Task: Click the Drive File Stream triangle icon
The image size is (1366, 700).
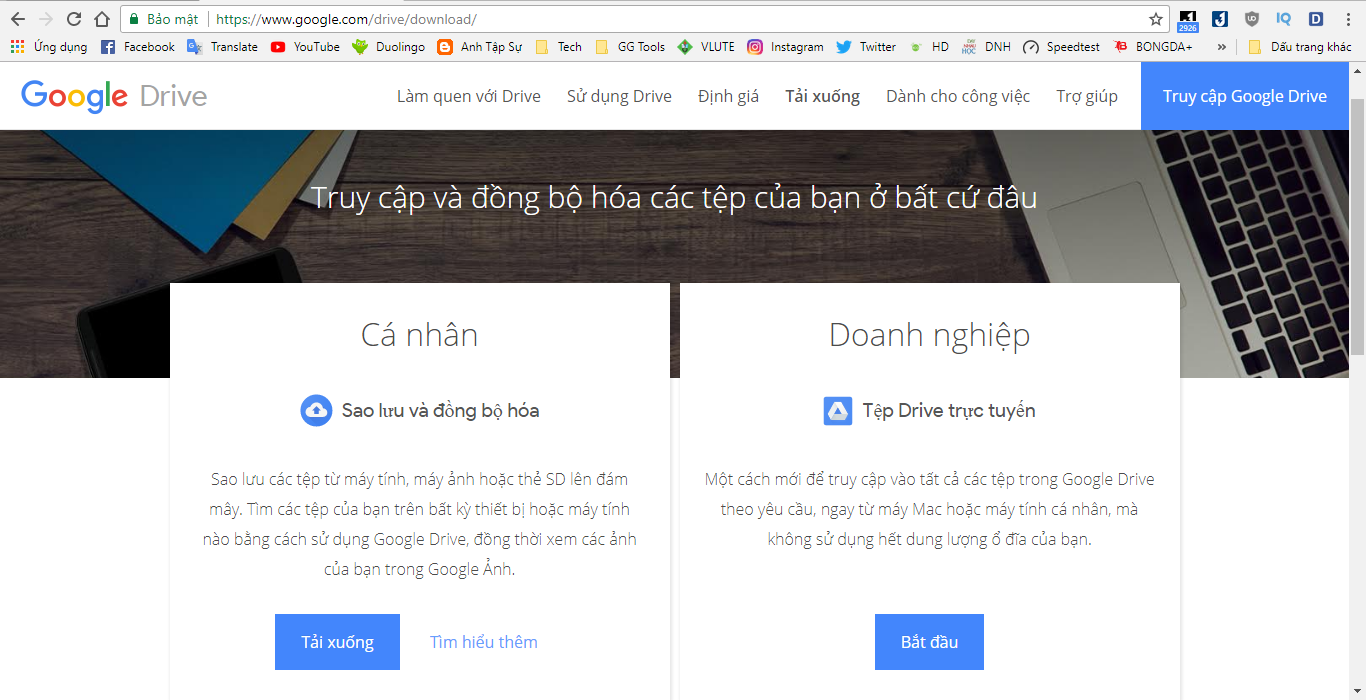Action: 838,411
